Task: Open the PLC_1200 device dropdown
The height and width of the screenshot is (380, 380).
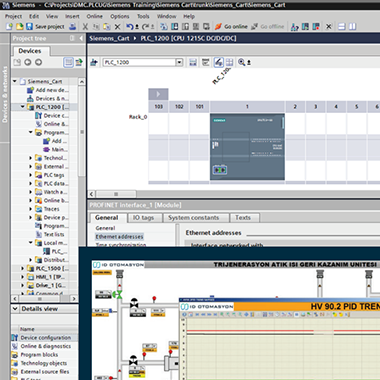Action: point(179,62)
